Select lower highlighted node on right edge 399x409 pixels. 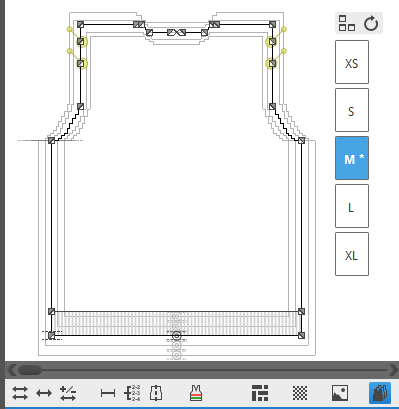click(272, 63)
